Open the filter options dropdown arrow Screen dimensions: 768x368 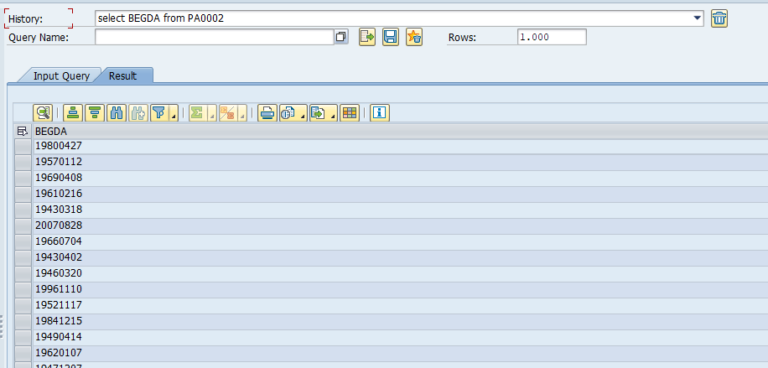(x=173, y=116)
